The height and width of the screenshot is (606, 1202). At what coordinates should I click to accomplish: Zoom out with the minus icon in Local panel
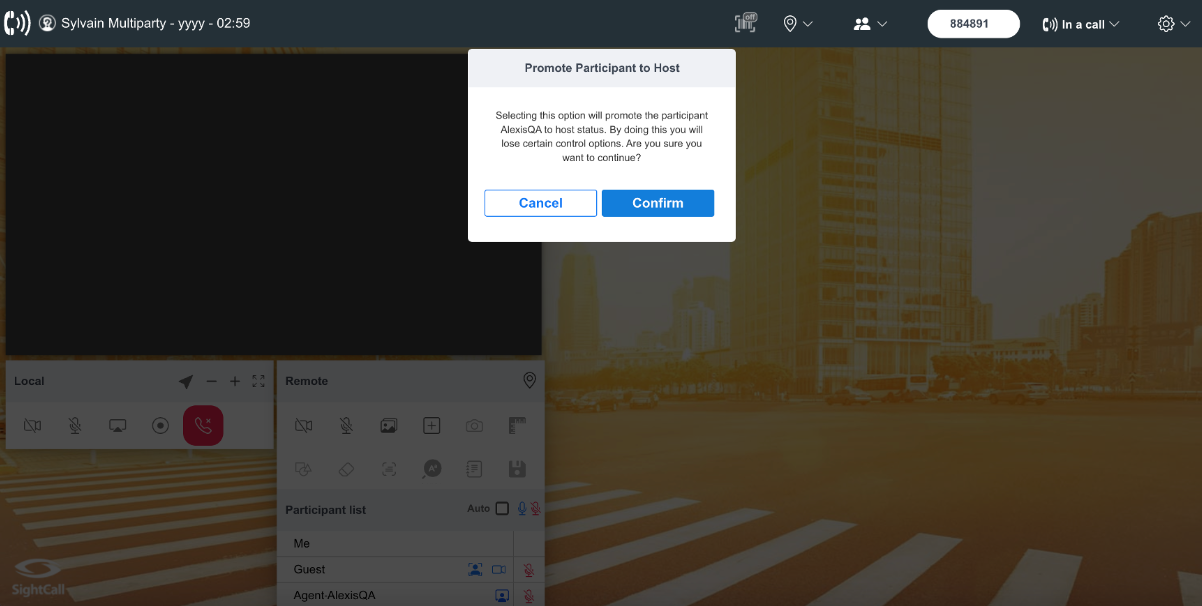tap(211, 381)
